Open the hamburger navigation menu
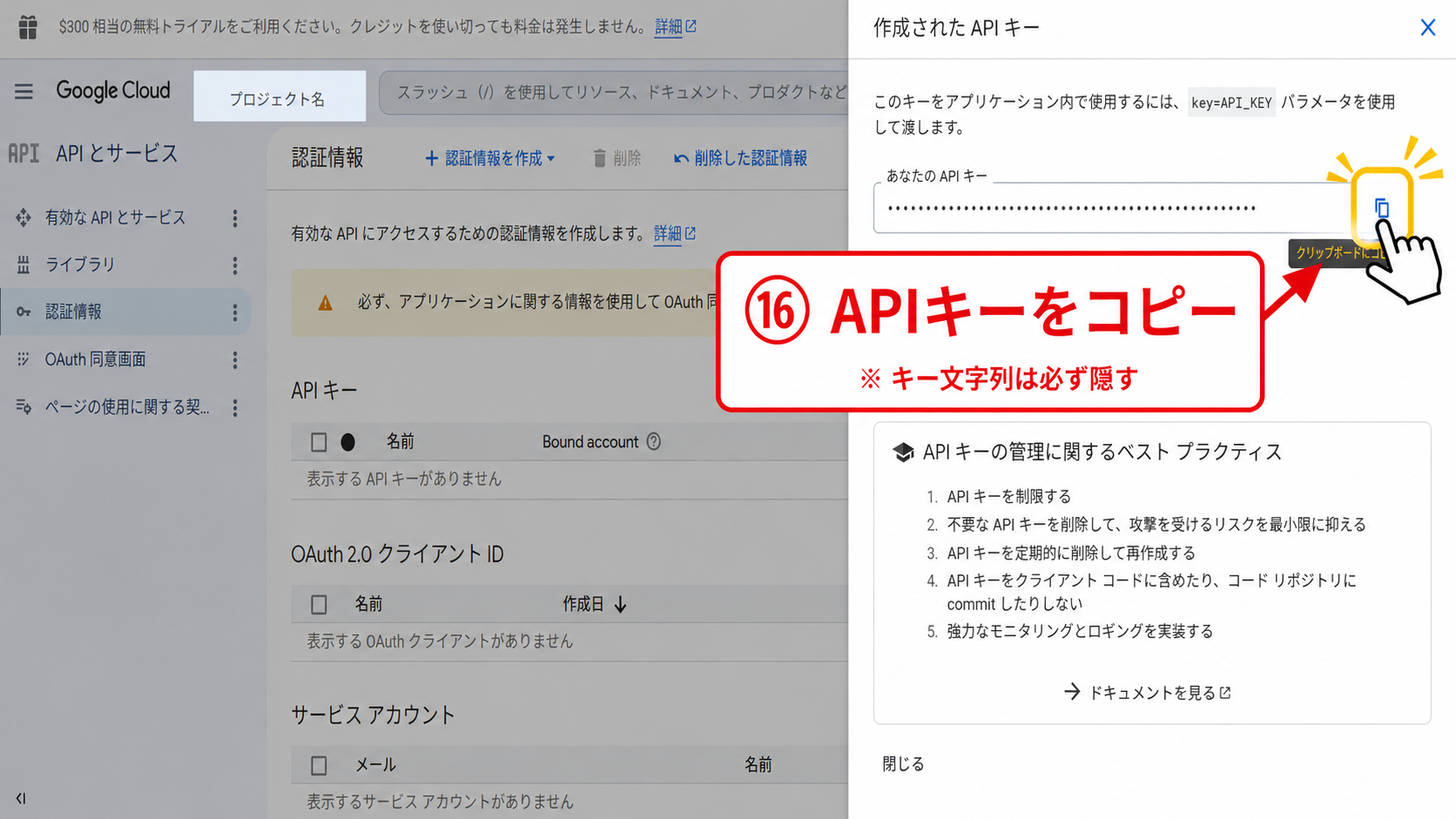 point(24,91)
